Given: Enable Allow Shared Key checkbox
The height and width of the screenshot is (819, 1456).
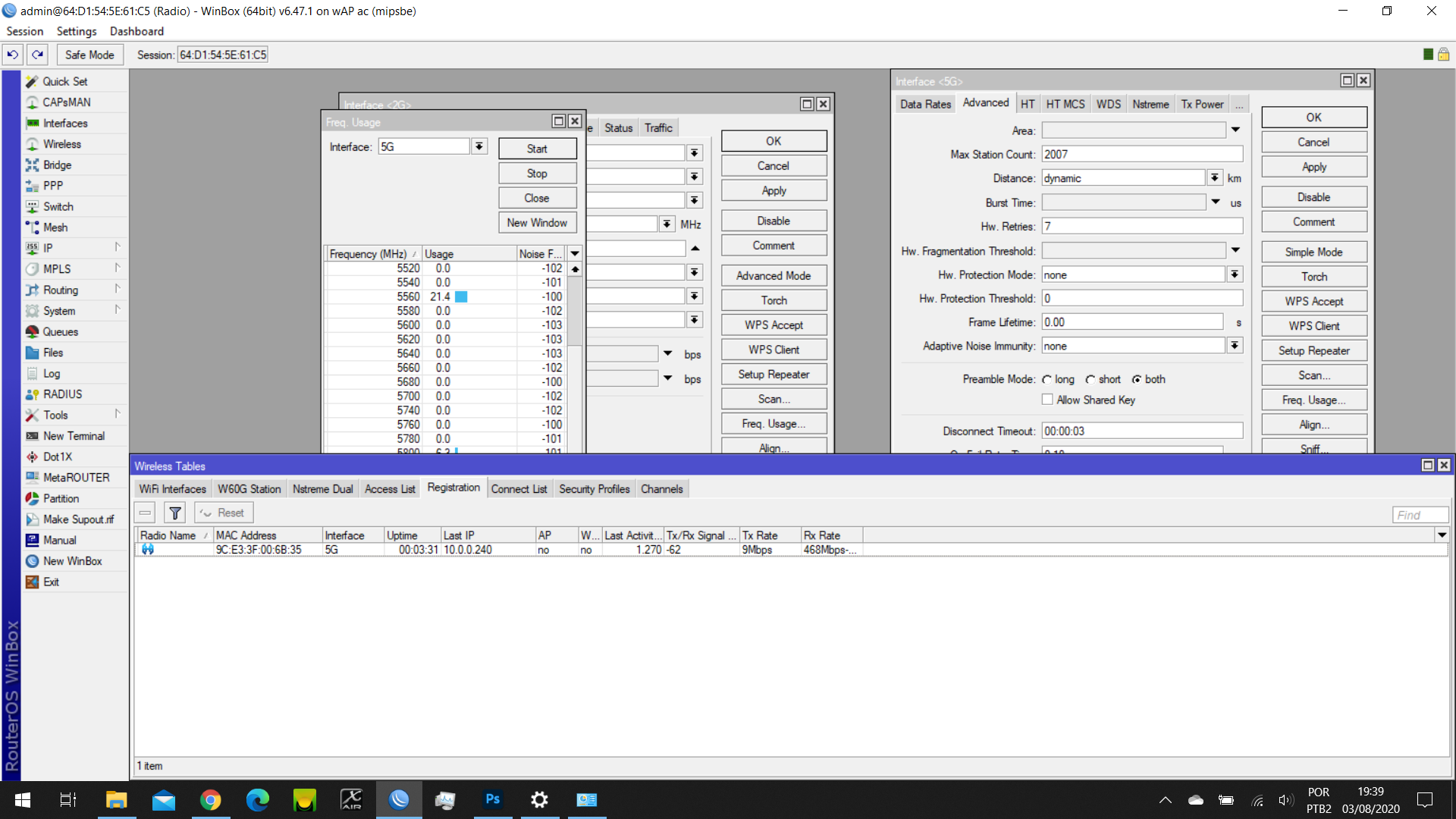Looking at the screenshot, I should pos(1047,400).
